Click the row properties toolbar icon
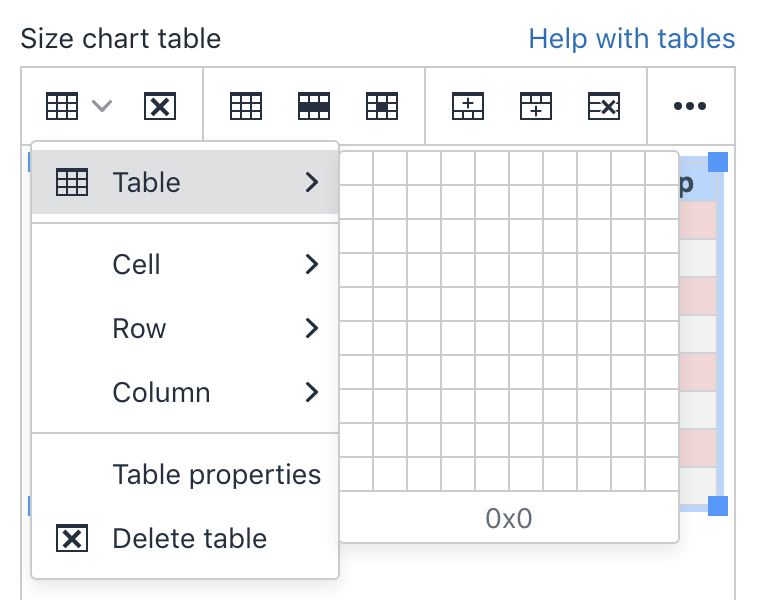This screenshot has height=600, width=760. (x=314, y=105)
